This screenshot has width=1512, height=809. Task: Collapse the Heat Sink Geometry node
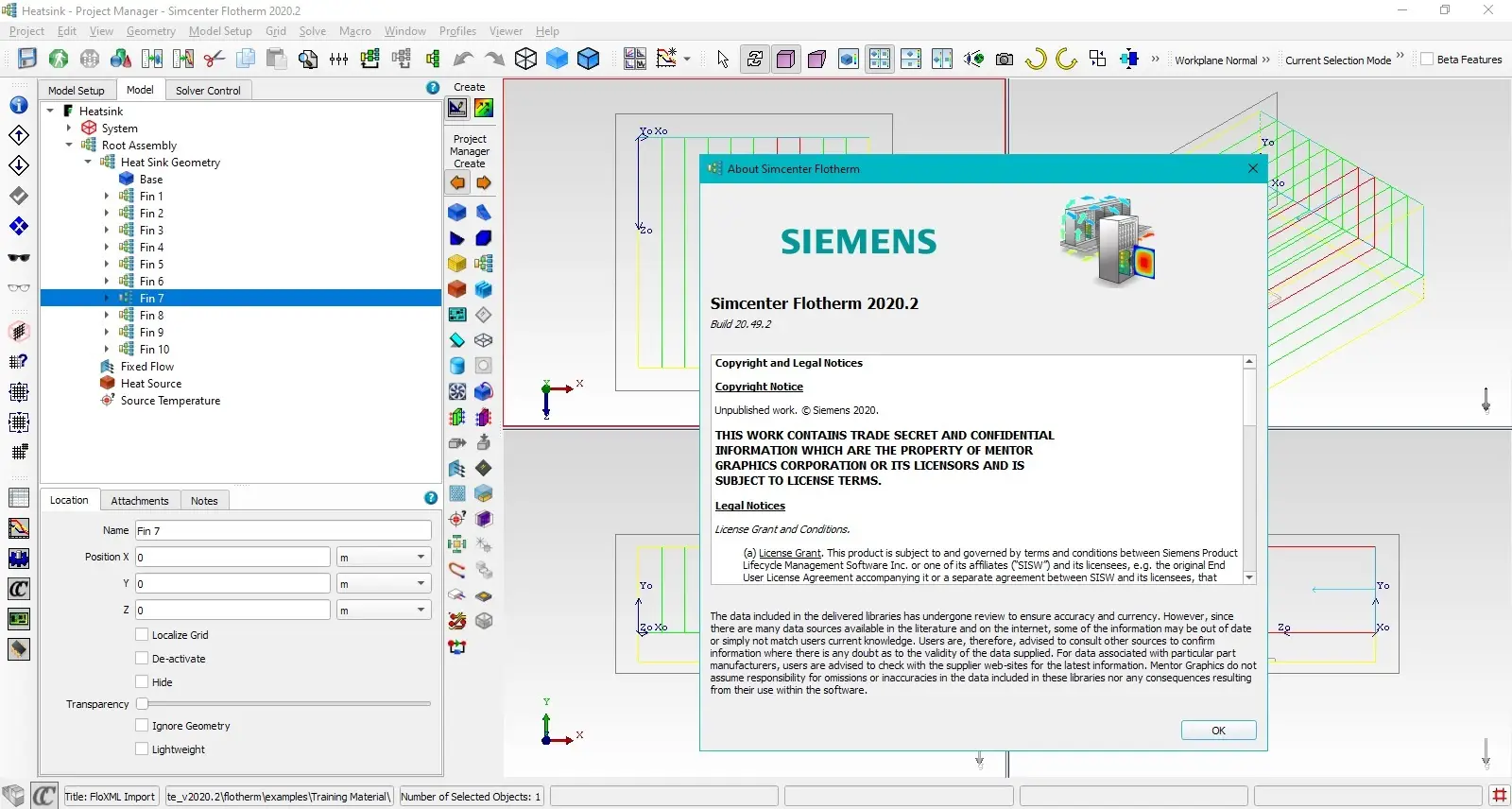pos(88,163)
